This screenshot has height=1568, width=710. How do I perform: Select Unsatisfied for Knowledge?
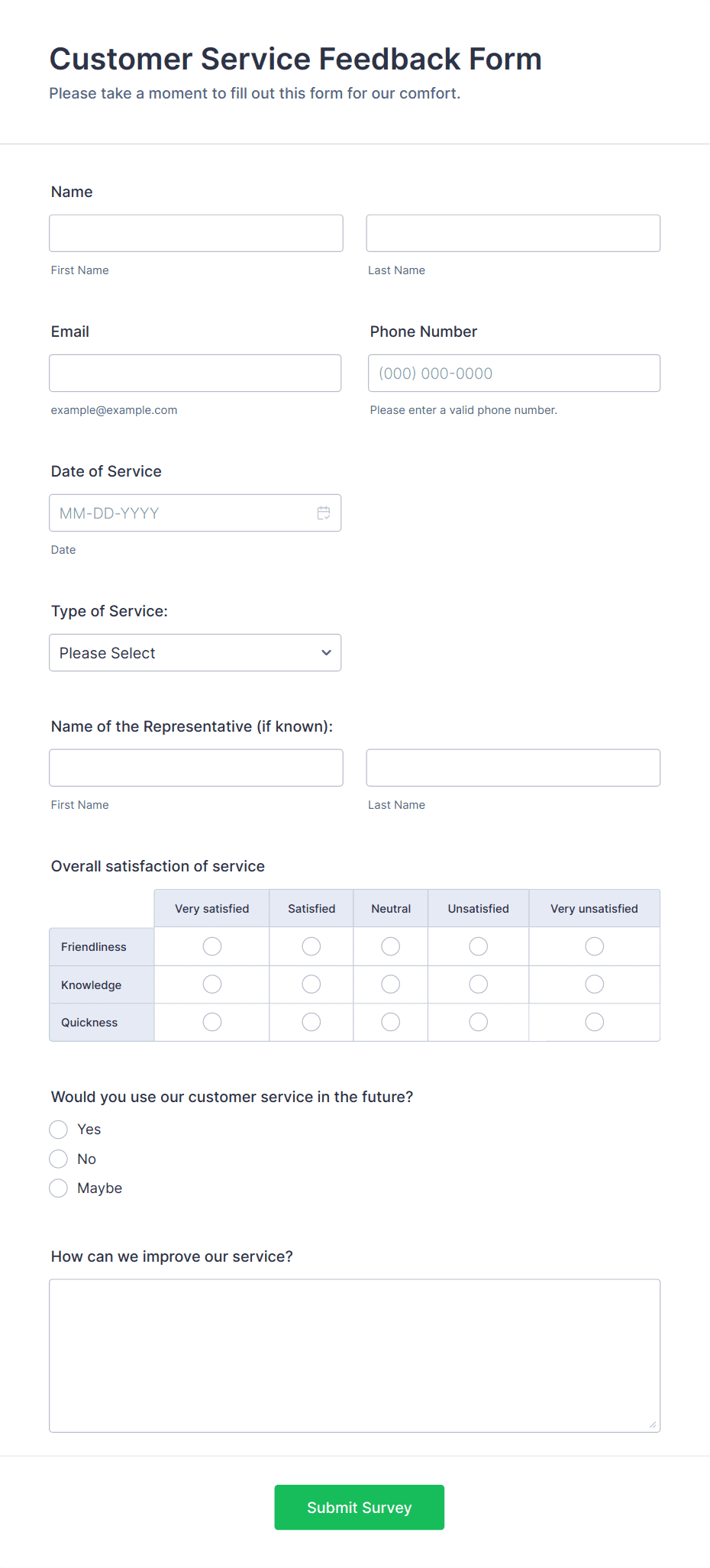click(478, 984)
